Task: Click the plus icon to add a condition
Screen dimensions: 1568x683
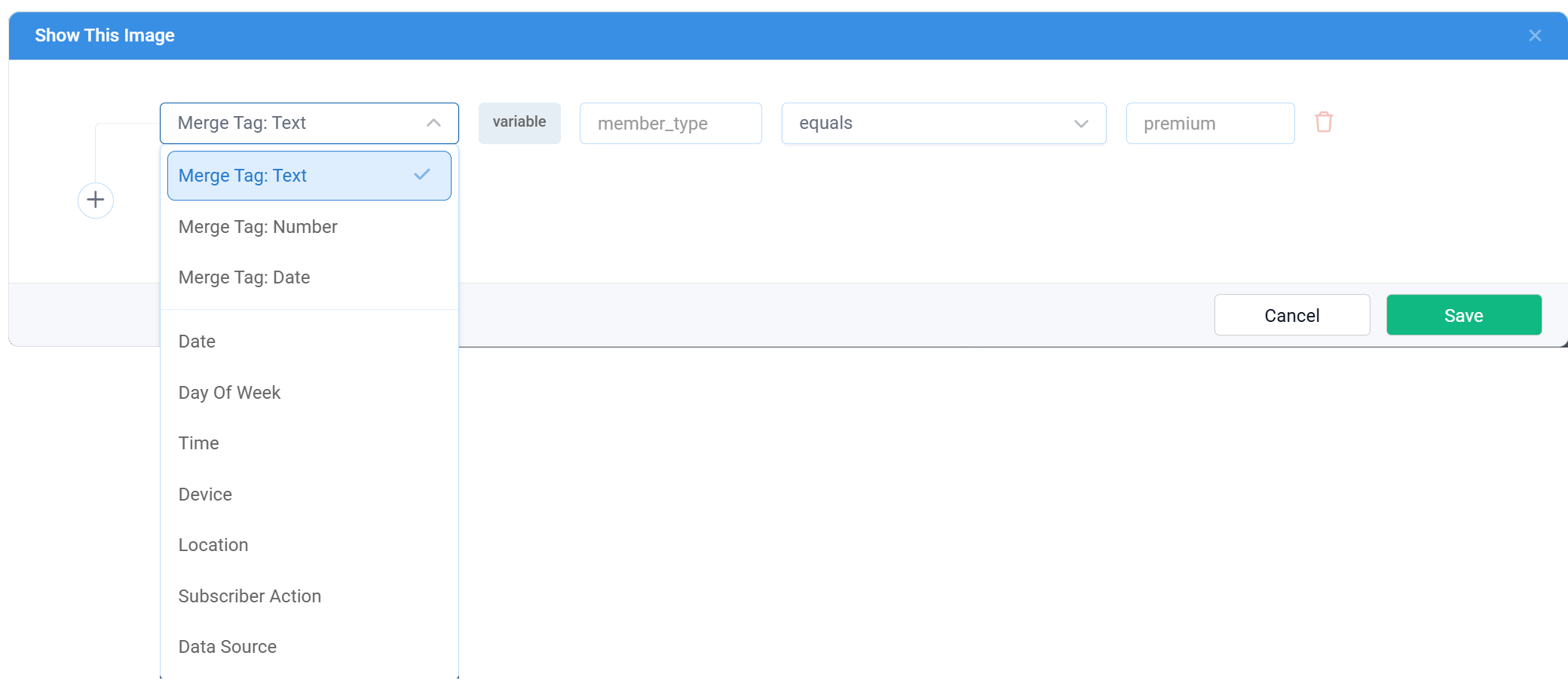Action: pos(95,200)
